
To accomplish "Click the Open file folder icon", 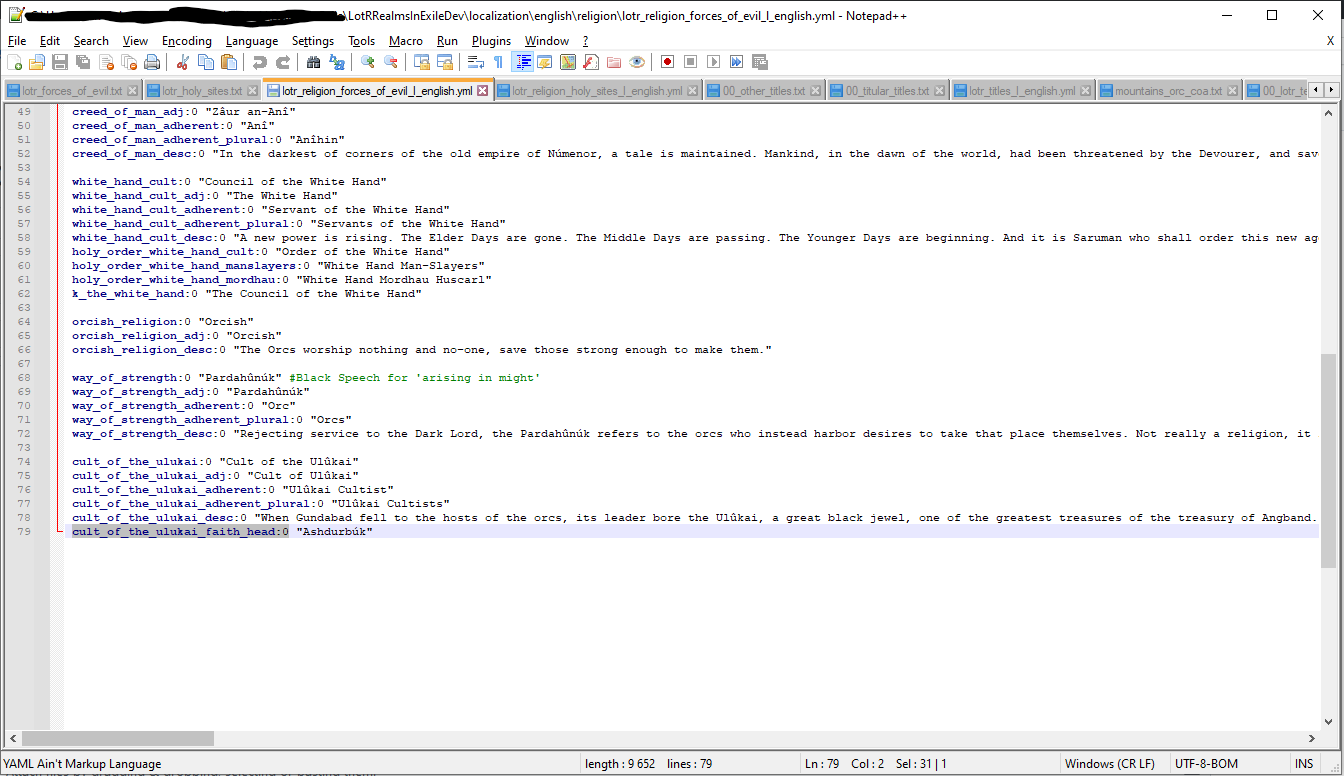I will (37, 62).
